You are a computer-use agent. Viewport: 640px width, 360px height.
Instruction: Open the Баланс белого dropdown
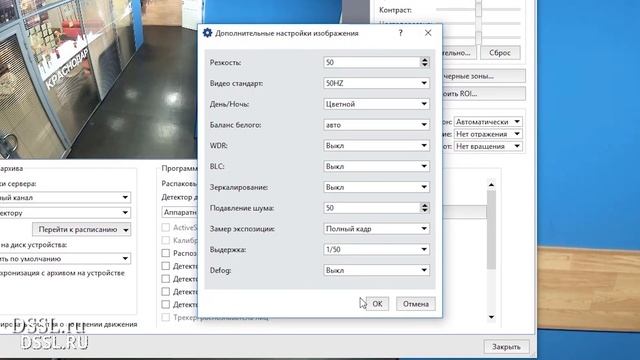376,124
